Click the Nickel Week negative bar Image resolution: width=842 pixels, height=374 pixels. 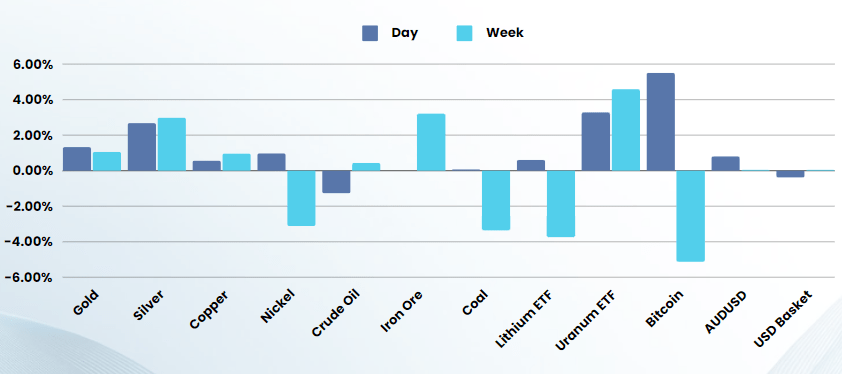coord(301,198)
